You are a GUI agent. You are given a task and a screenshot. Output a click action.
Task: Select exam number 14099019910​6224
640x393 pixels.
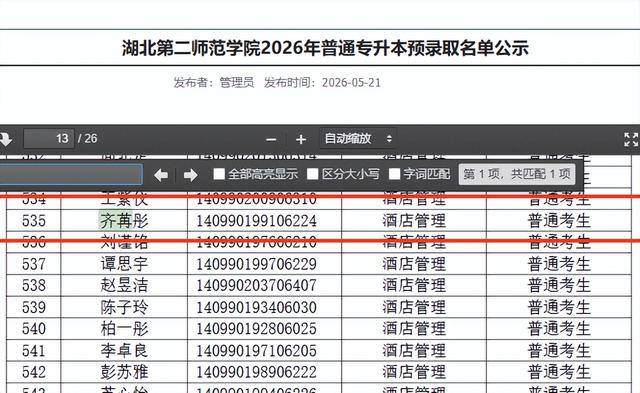click(x=256, y=221)
